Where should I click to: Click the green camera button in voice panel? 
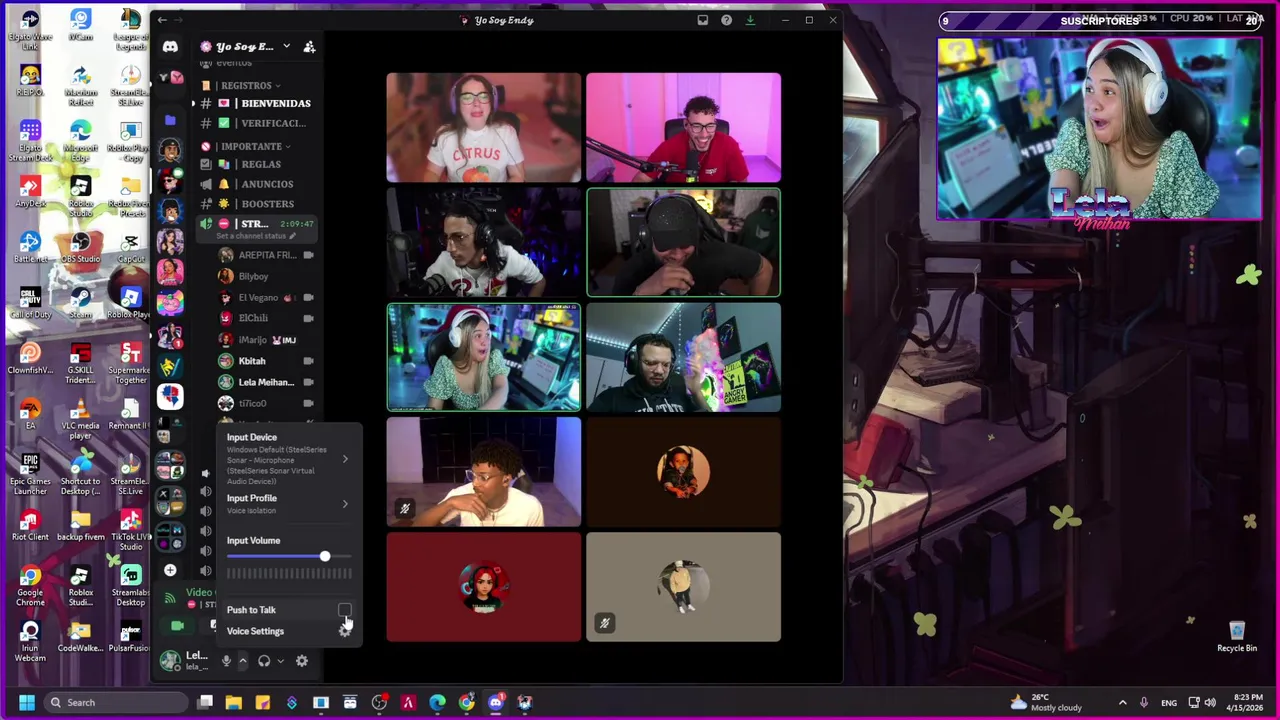point(177,626)
